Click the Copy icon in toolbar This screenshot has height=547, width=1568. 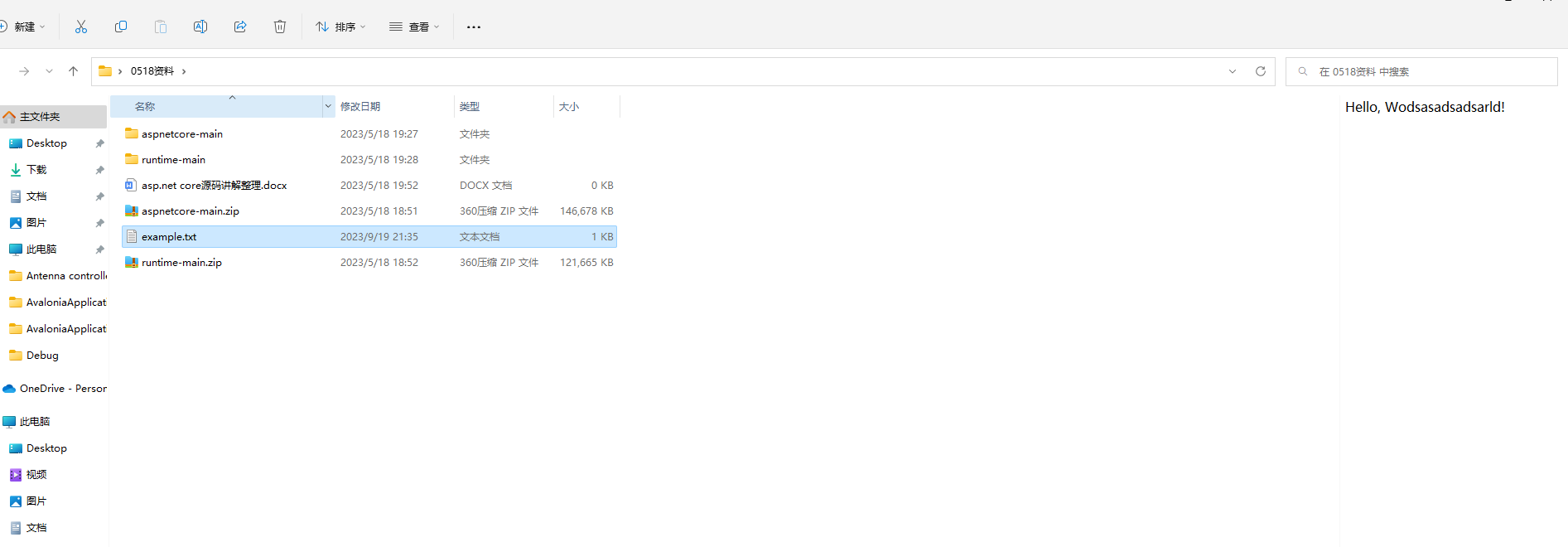click(x=121, y=27)
